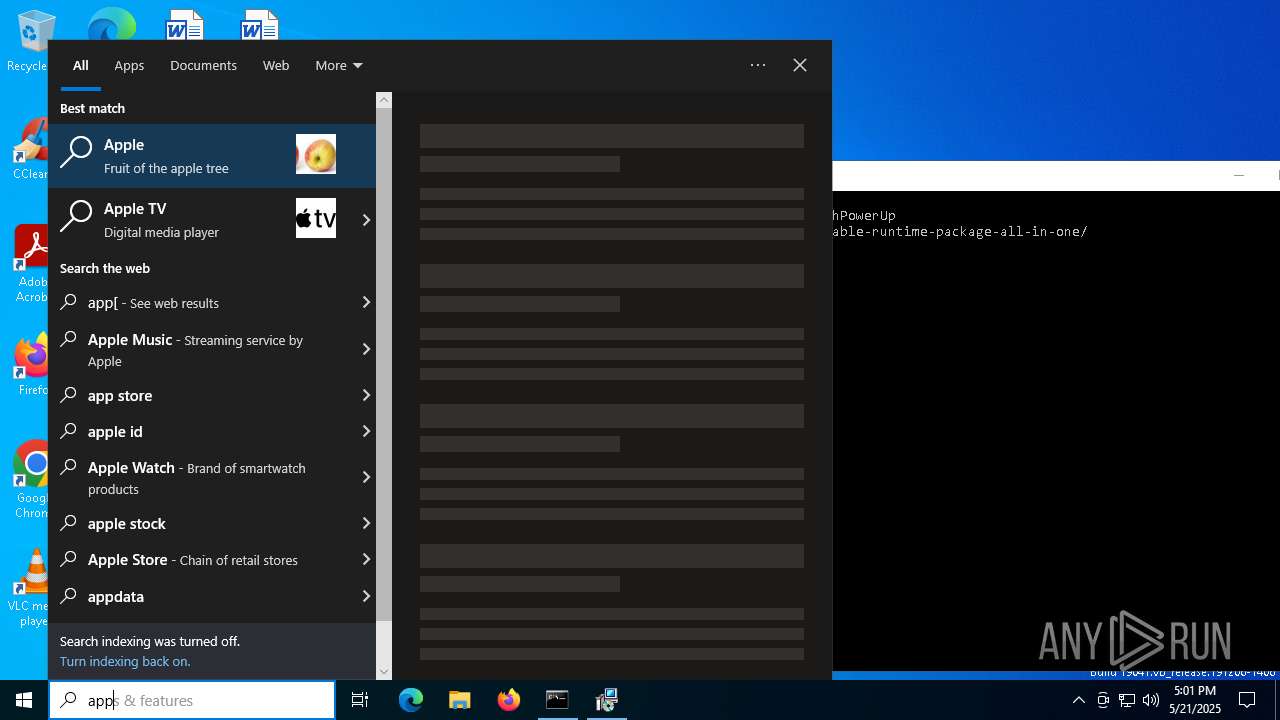Screen dimensions: 1280x720
Task: Minimize the console window behind search
Action: (1239, 175)
